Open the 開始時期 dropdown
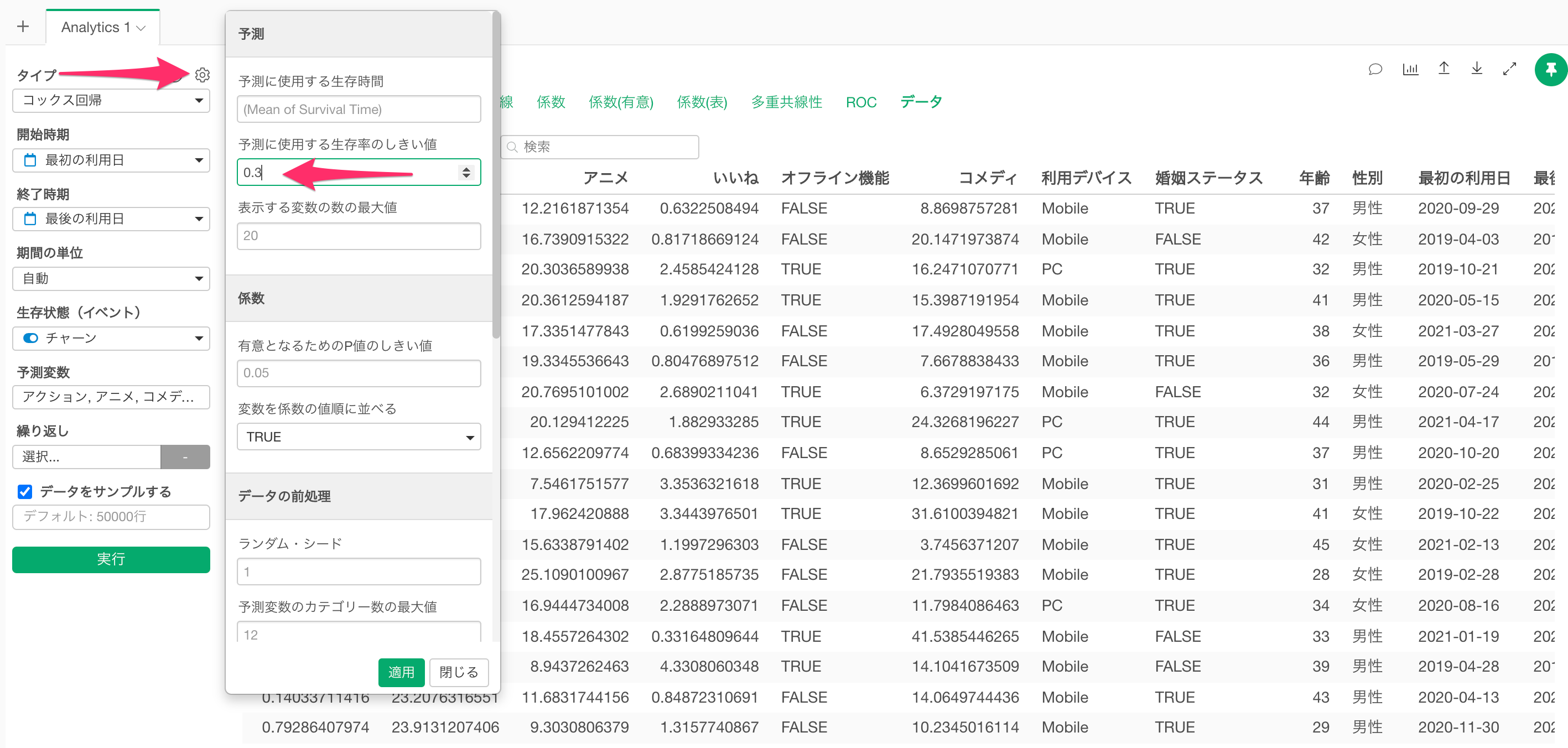This screenshot has height=748, width=1568. point(111,160)
